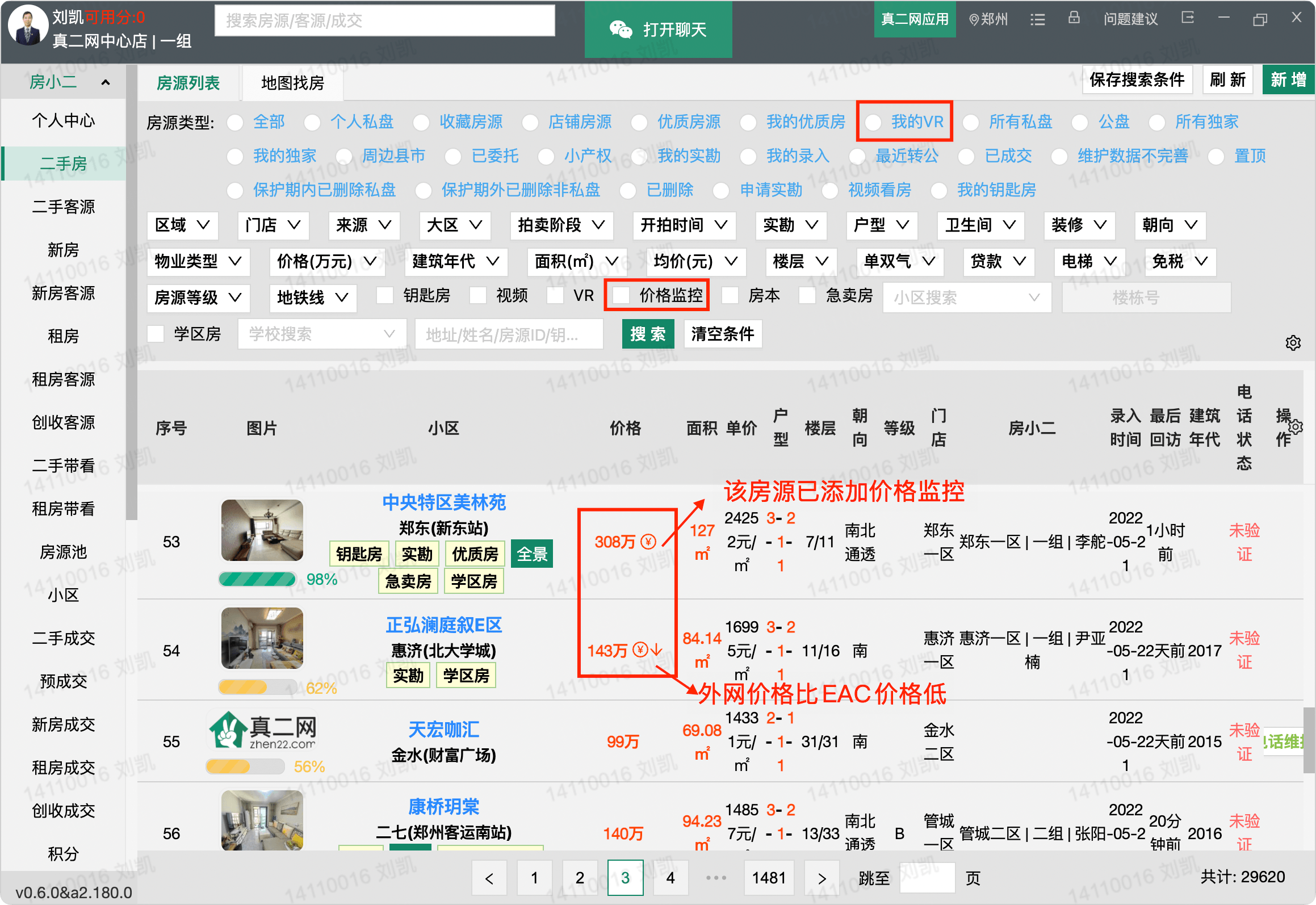Expand the 区域 dropdown filter
This screenshot has height=905, width=1316.
click(x=182, y=225)
